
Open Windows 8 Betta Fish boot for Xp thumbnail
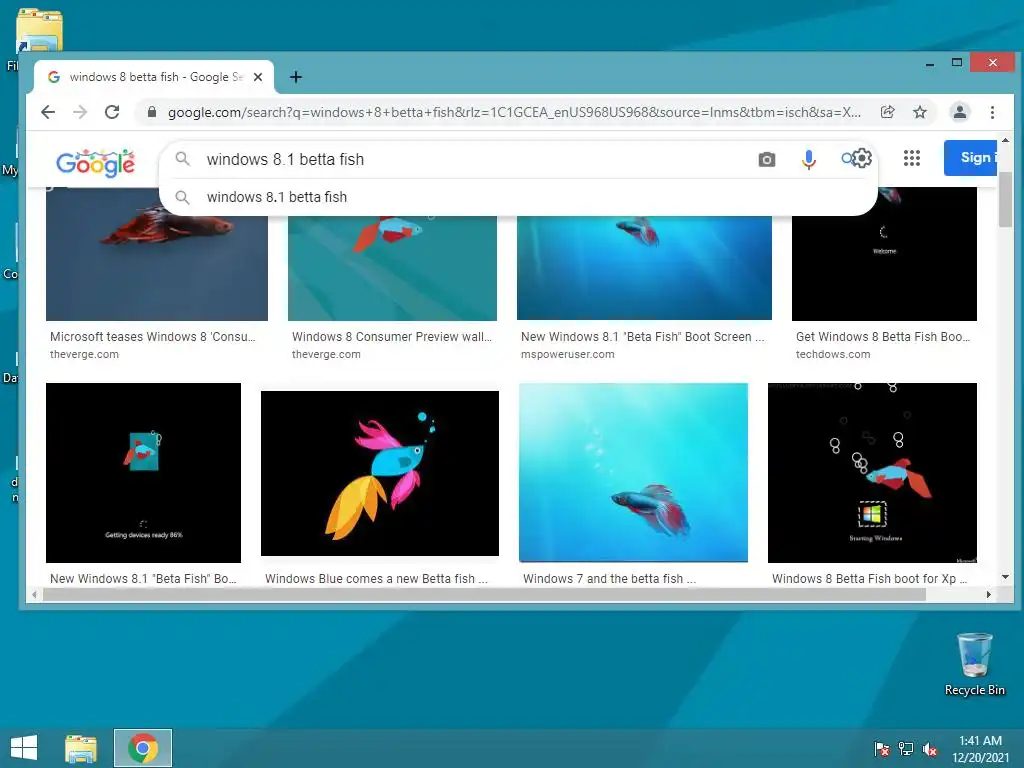point(872,473)
